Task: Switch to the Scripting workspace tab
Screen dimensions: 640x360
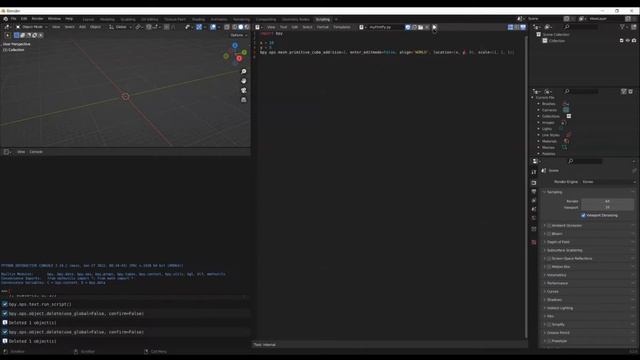Action: 322,19
